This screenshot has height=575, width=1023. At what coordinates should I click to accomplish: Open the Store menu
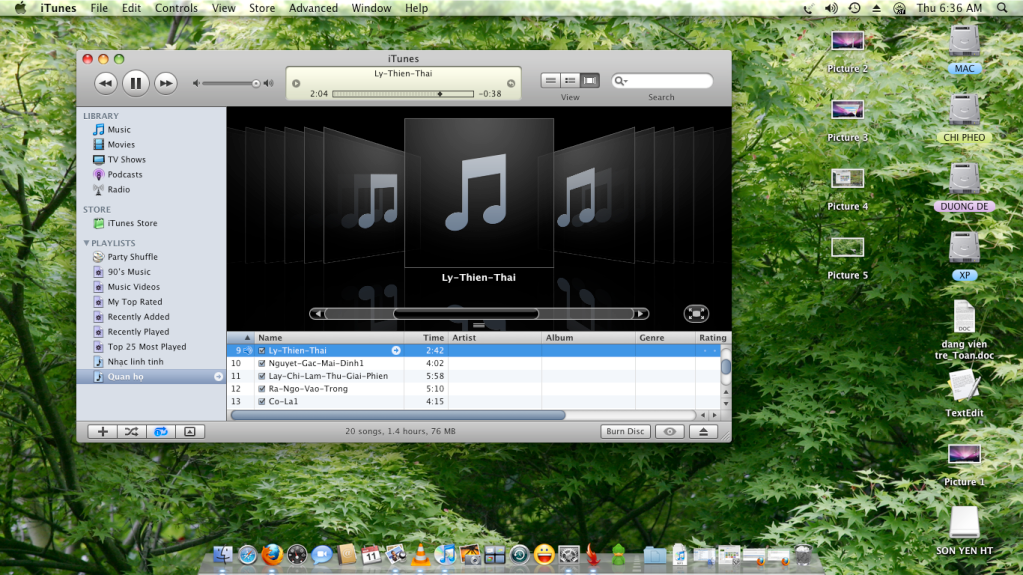click(x=262, y=8)
